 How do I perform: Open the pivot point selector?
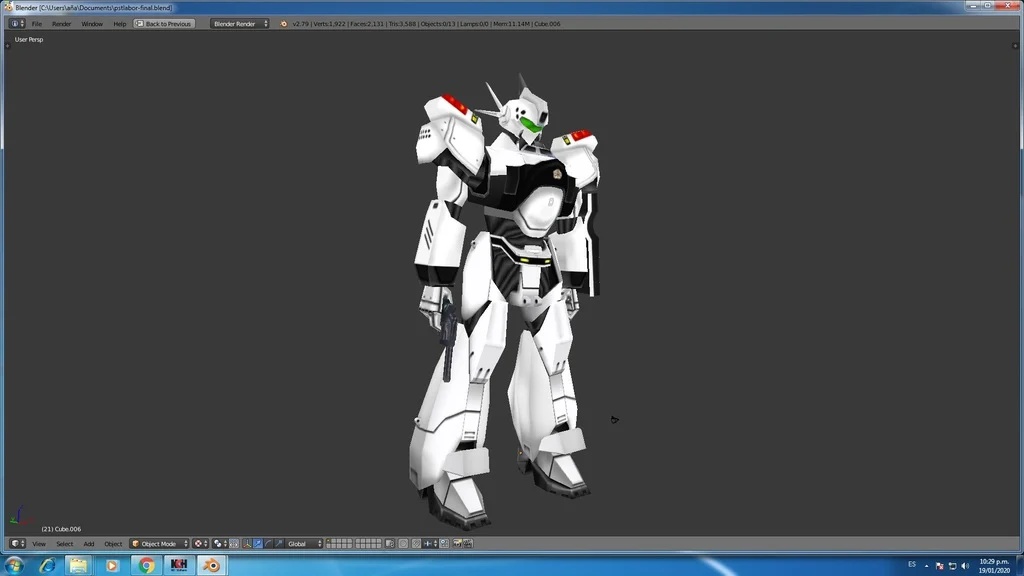(219, 543)
